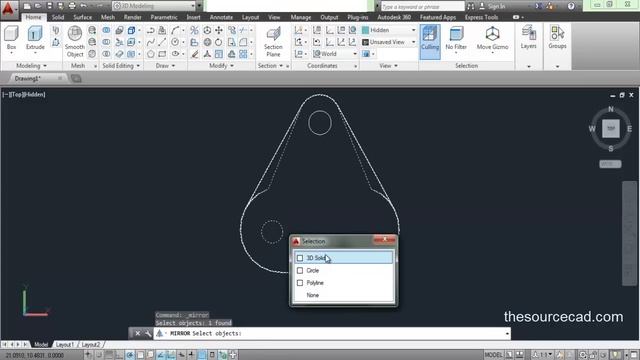Check the 3D Solid checkbox in Selection
This screenshot has width=640, height=360.
(300, 258)
